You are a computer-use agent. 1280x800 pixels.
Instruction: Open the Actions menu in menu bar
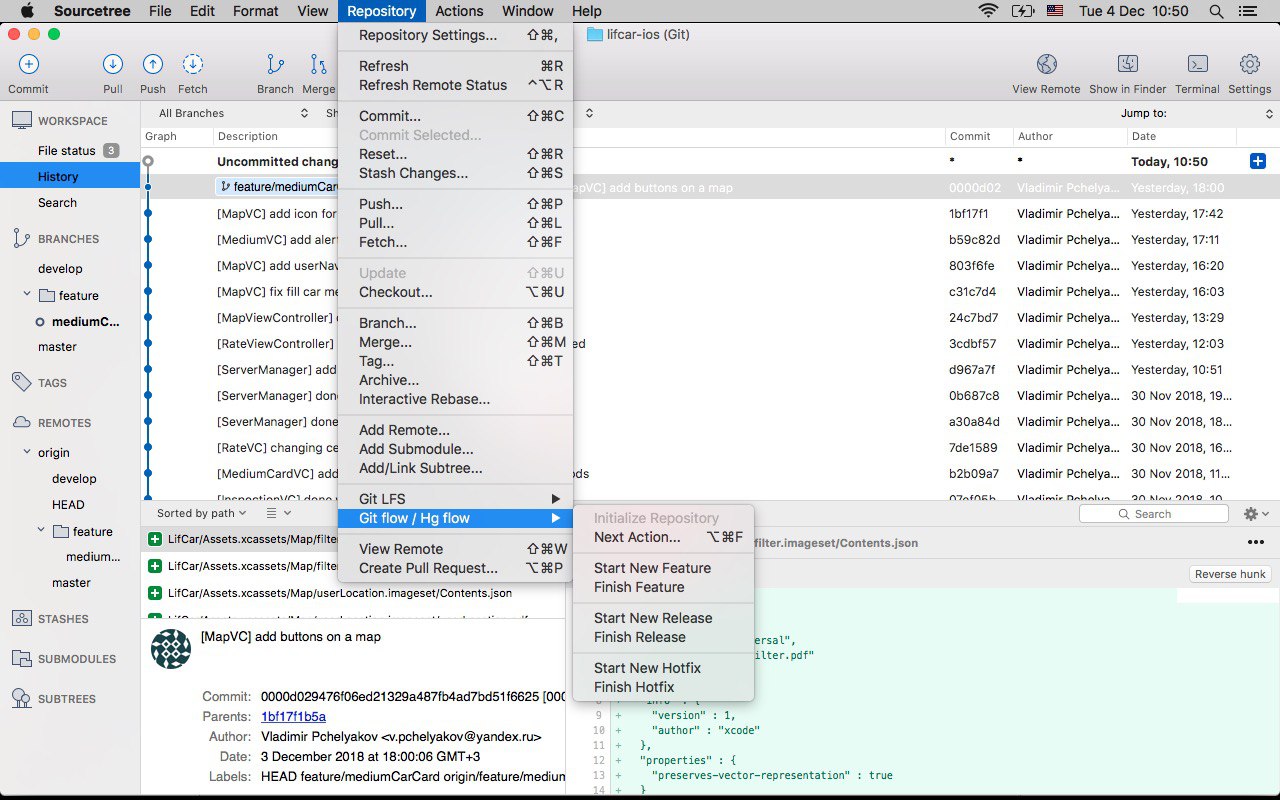tap(460, 11)
